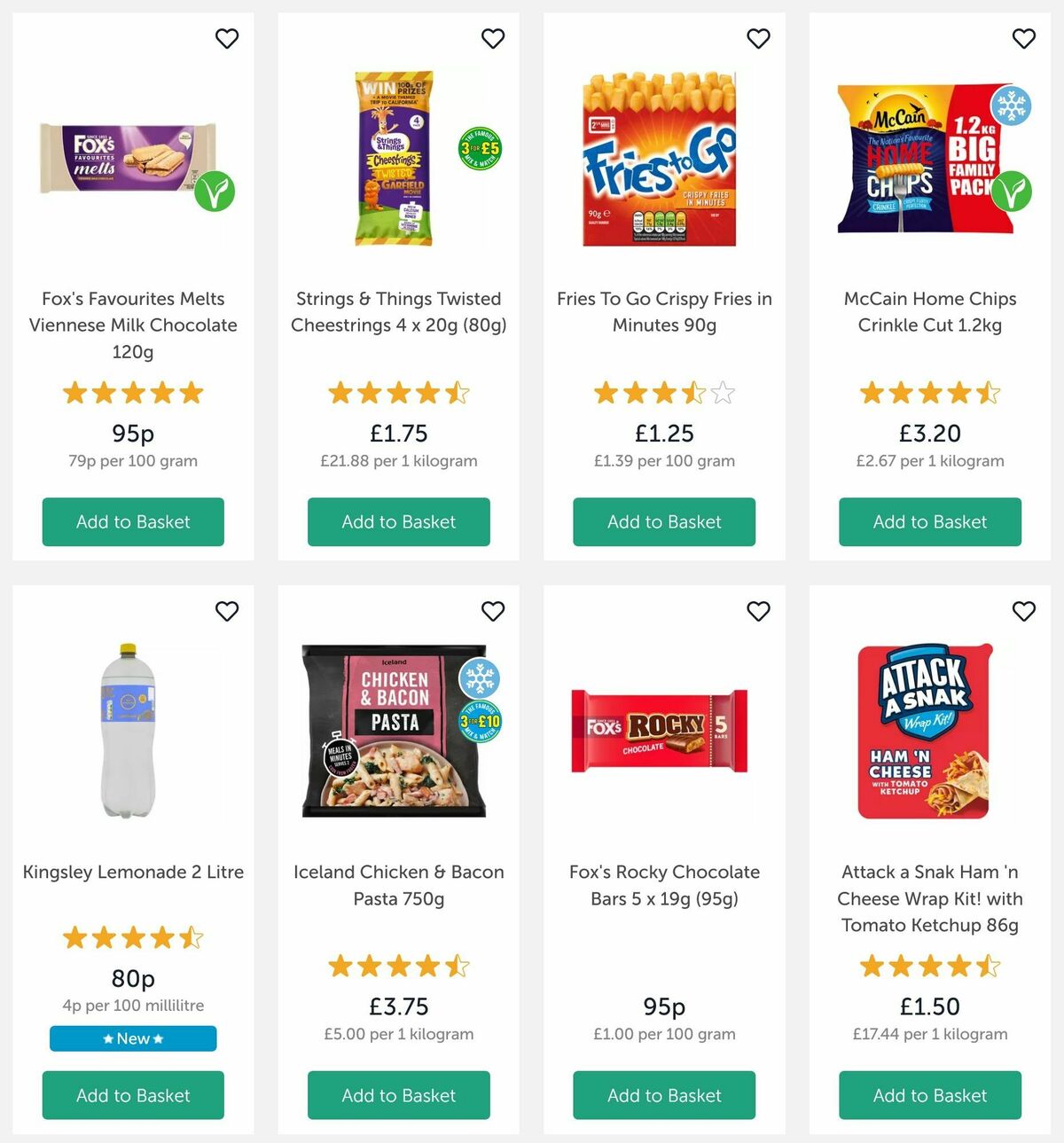Select the snowflake frozen badge on McCain Home Chips
The height and width of the screenshot is (1143, 1064).
click(x=1010, y=105)
